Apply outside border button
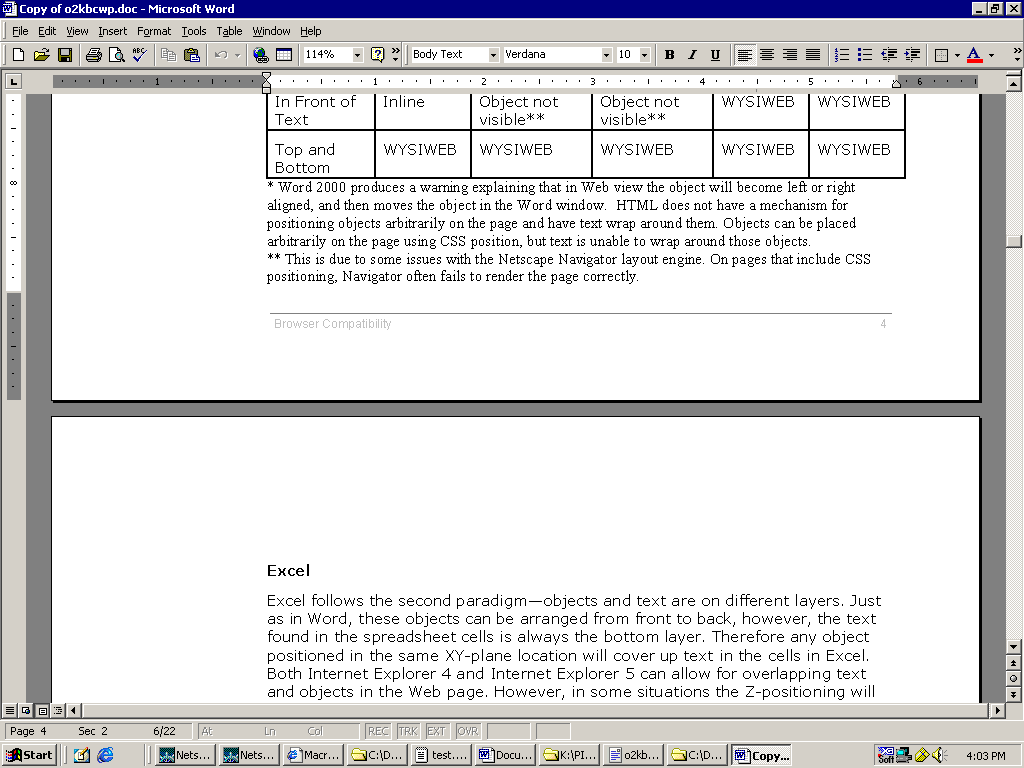The image size is (1024, 768). click(941, 55)
